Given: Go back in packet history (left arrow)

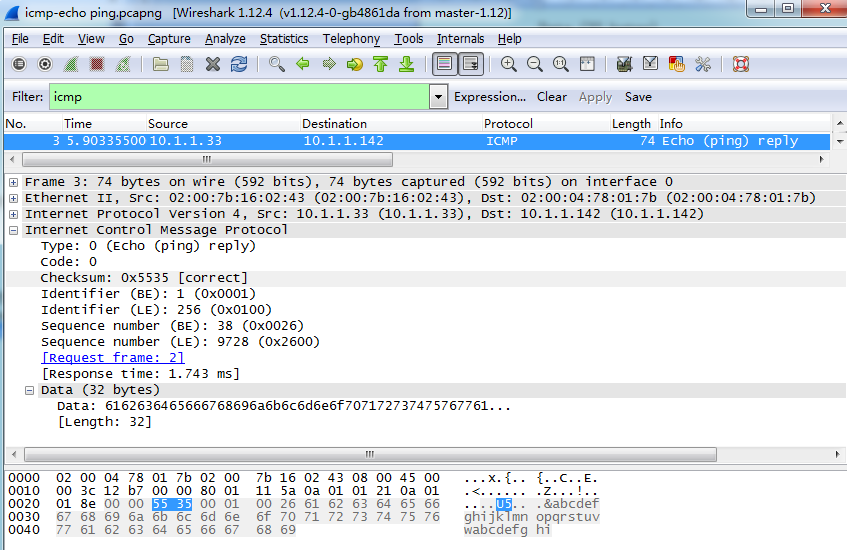Looking at the screenshot, I should (x=302, y=64).
